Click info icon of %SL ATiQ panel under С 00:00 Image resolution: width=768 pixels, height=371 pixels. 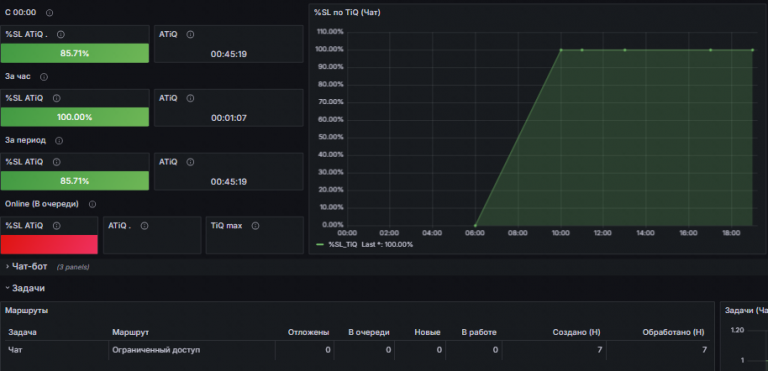click(x=61, y=35)
